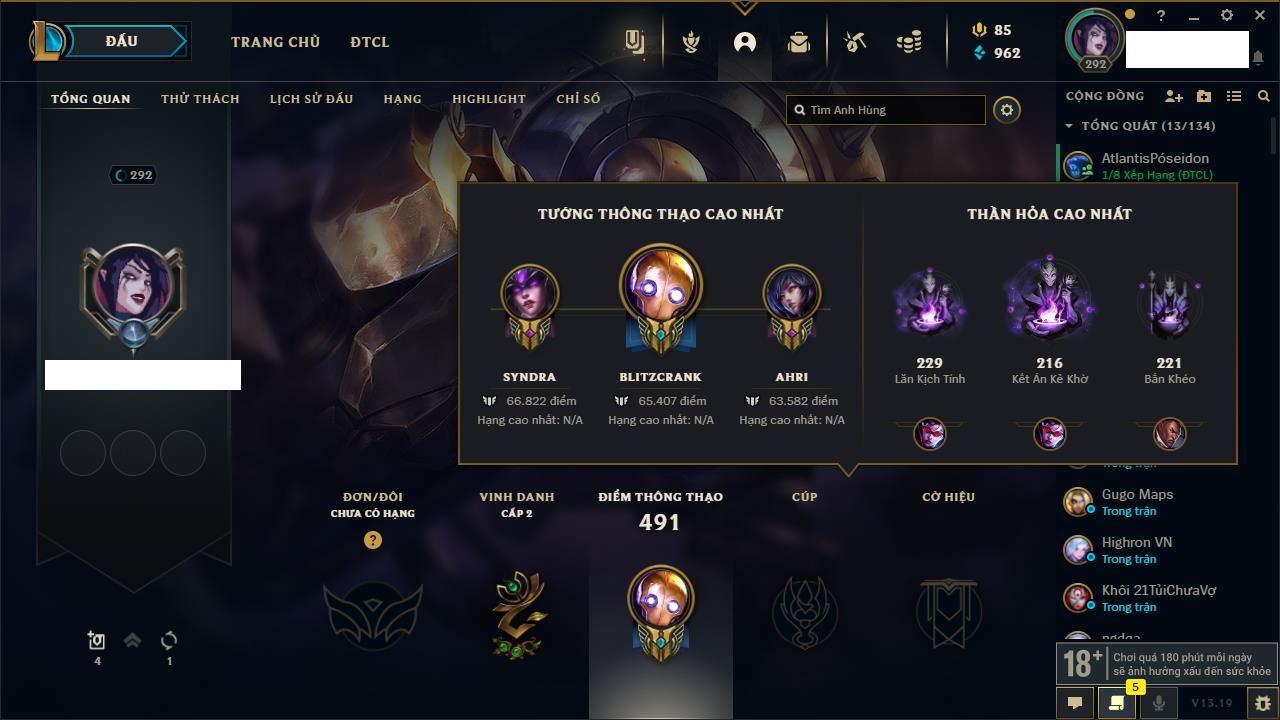The width and height of the screenshot is (1280, 720).
Task: Toggle the microphone mute button
Action: 1159,703
